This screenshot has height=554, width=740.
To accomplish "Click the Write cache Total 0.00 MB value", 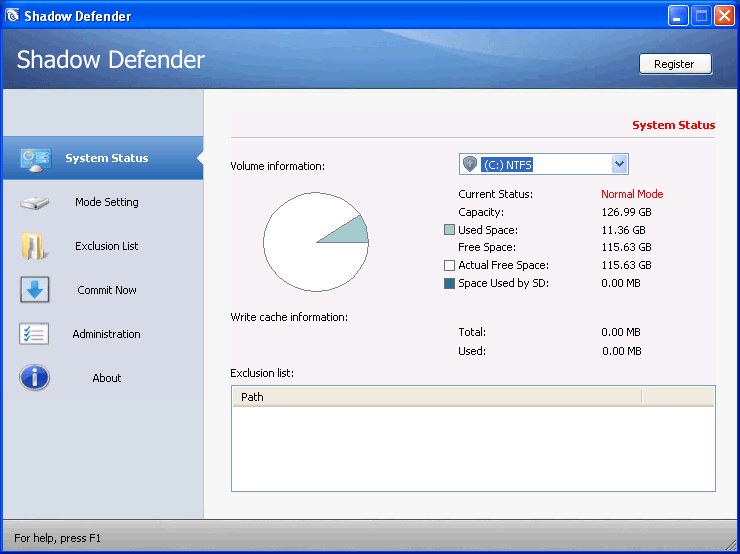I will 621,332.
